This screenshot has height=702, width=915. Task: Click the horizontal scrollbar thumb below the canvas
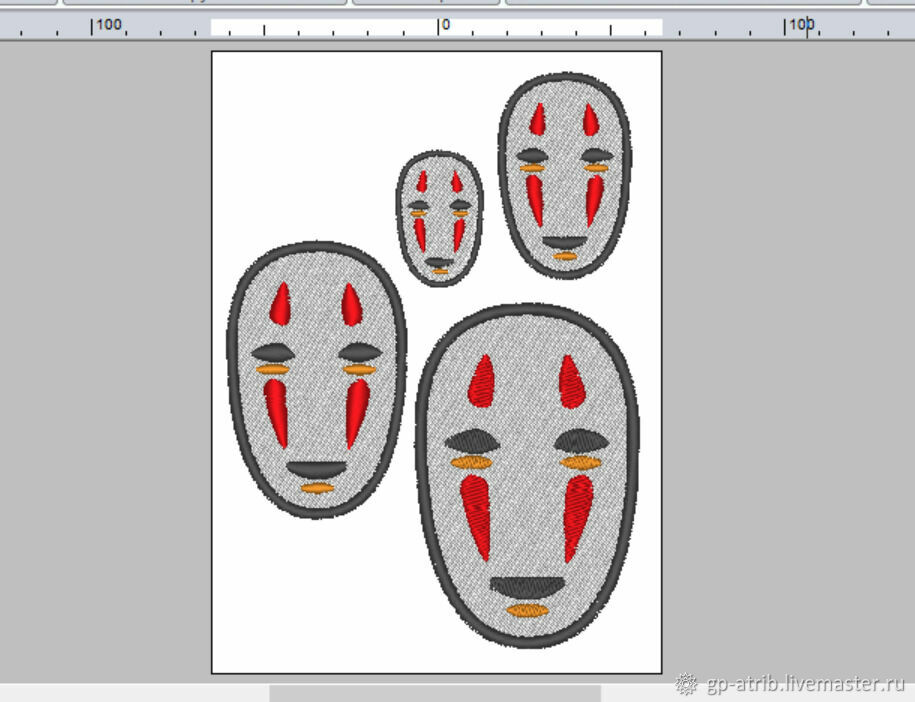pyautogui.click(x=435, y=693)
